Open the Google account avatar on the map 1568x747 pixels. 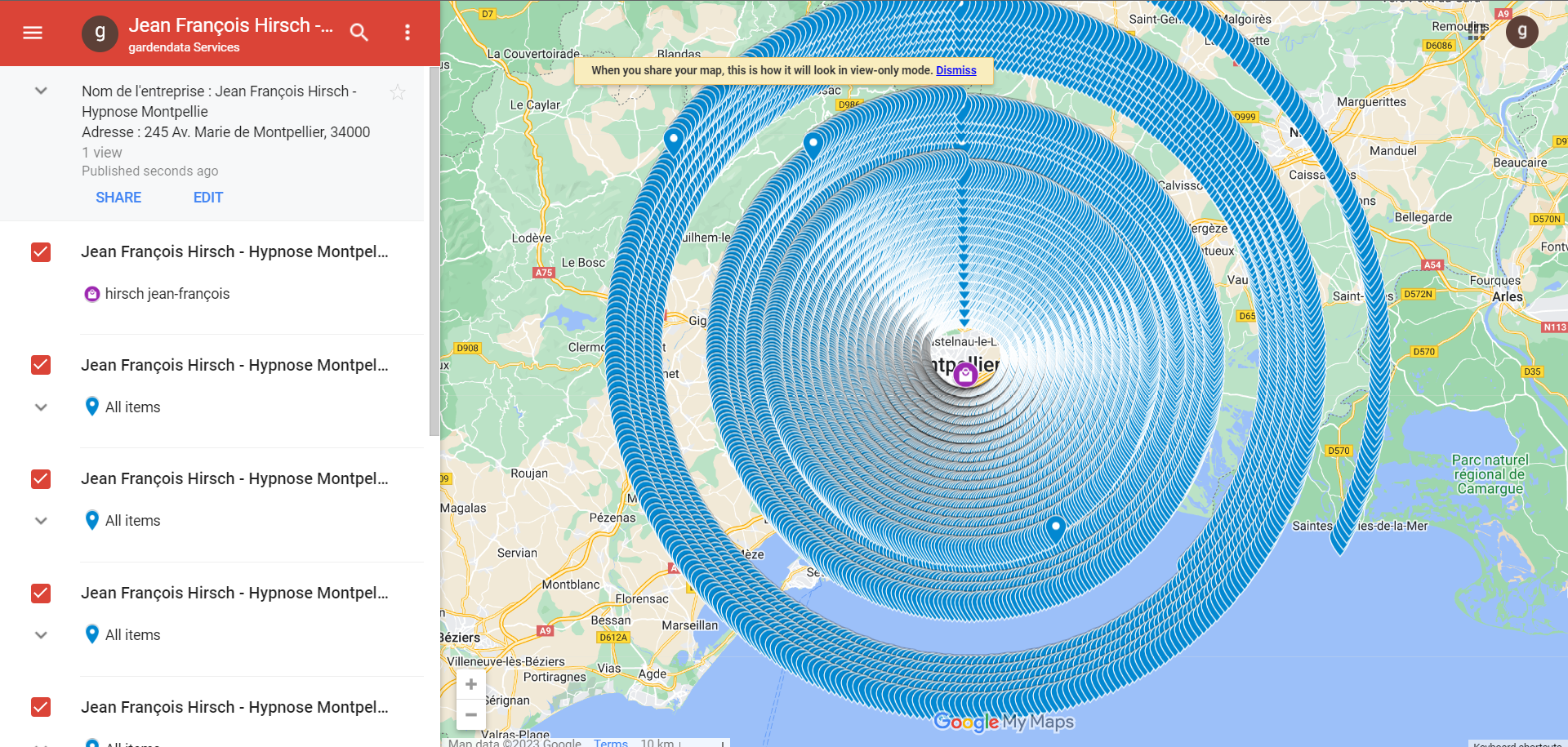1521,32
